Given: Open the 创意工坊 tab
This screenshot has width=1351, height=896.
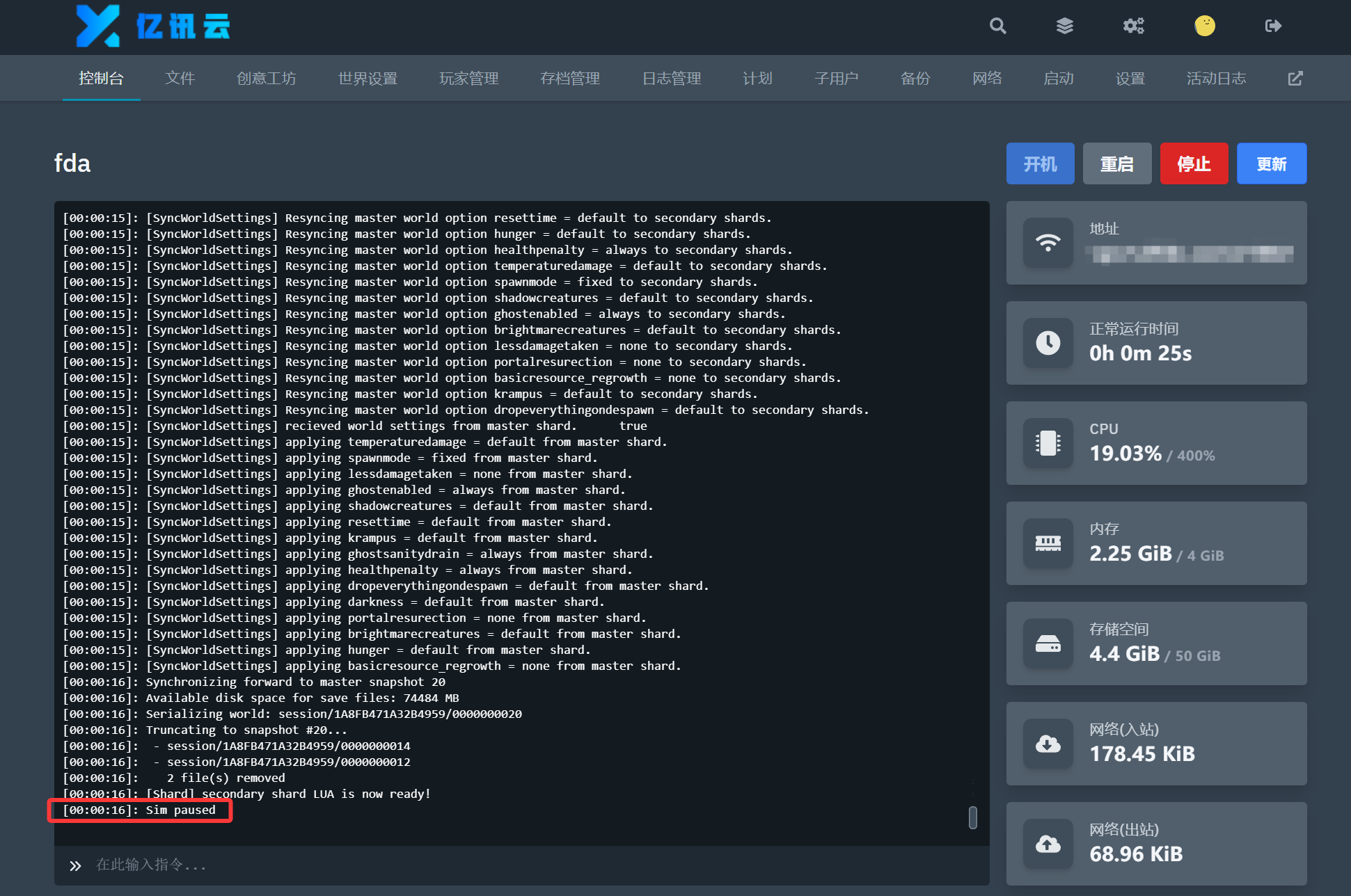Looking at the screenshot, I should coord(266,79).
